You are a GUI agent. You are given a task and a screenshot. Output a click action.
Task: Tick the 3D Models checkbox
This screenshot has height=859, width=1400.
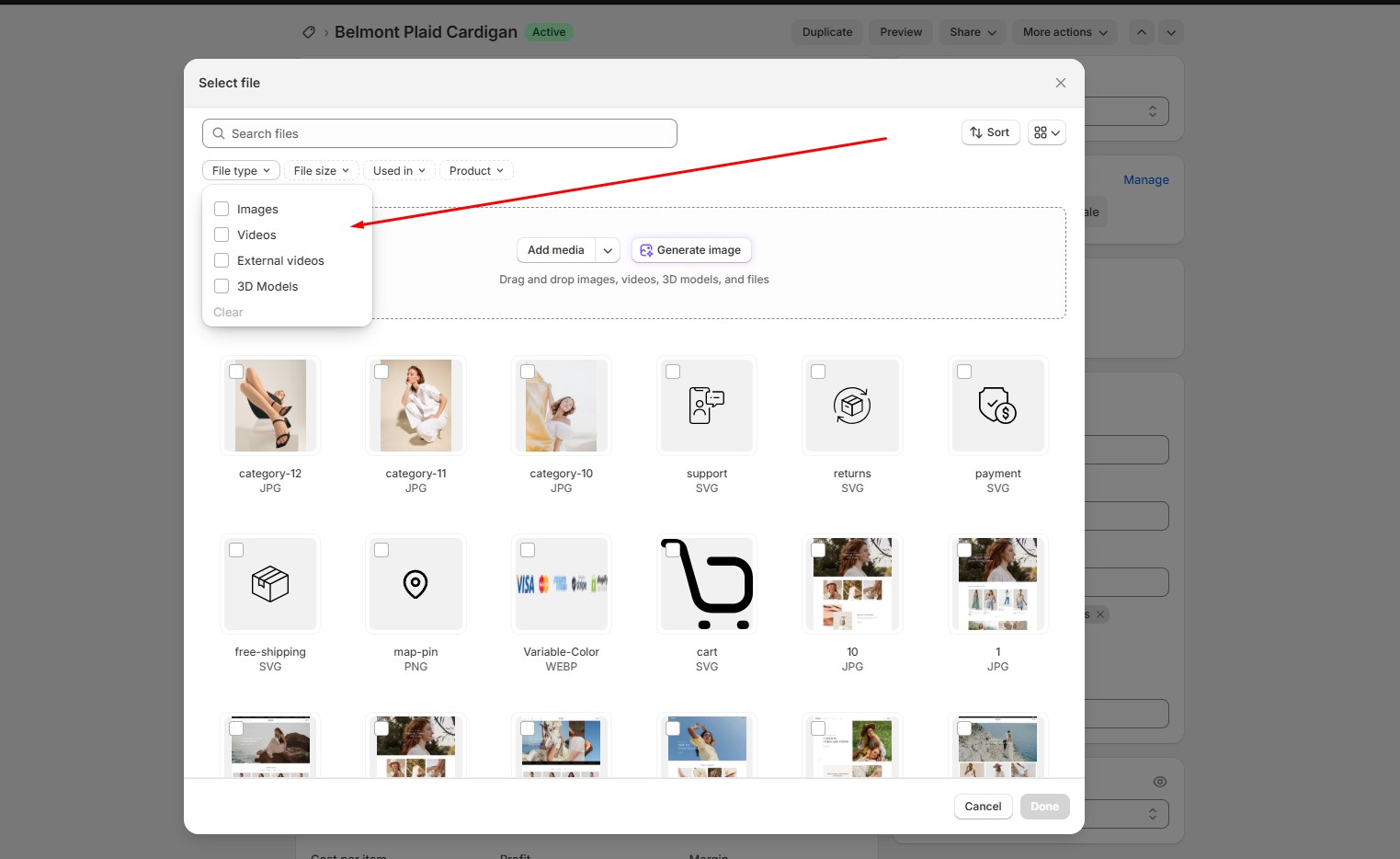[222, 286]
